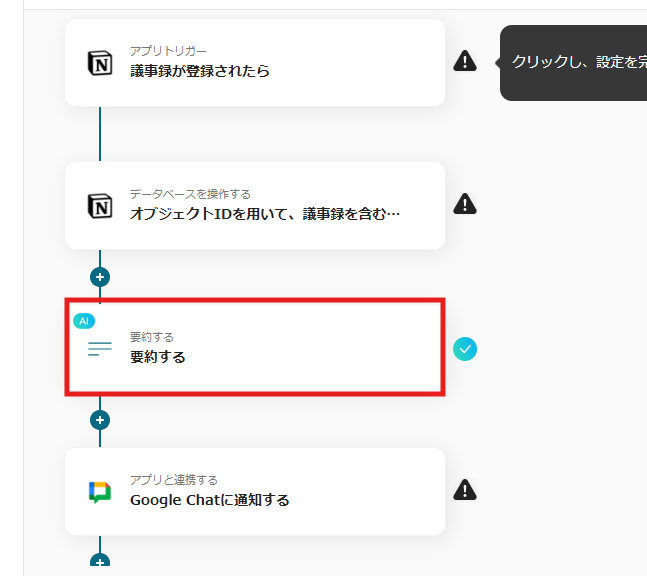Click the warning icon beside Google Chatに通知する
Image resolution: width=647 pixels, height=576 pixels.
pos(465,490)
